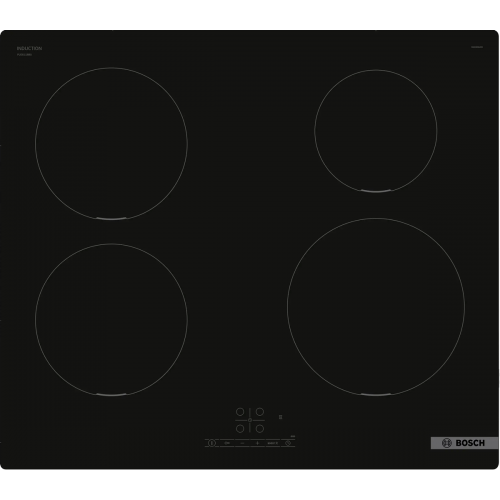Screen dimensions: 500x500
Task: Click the small text in top-right corner
Action: [x=477, y=47]
